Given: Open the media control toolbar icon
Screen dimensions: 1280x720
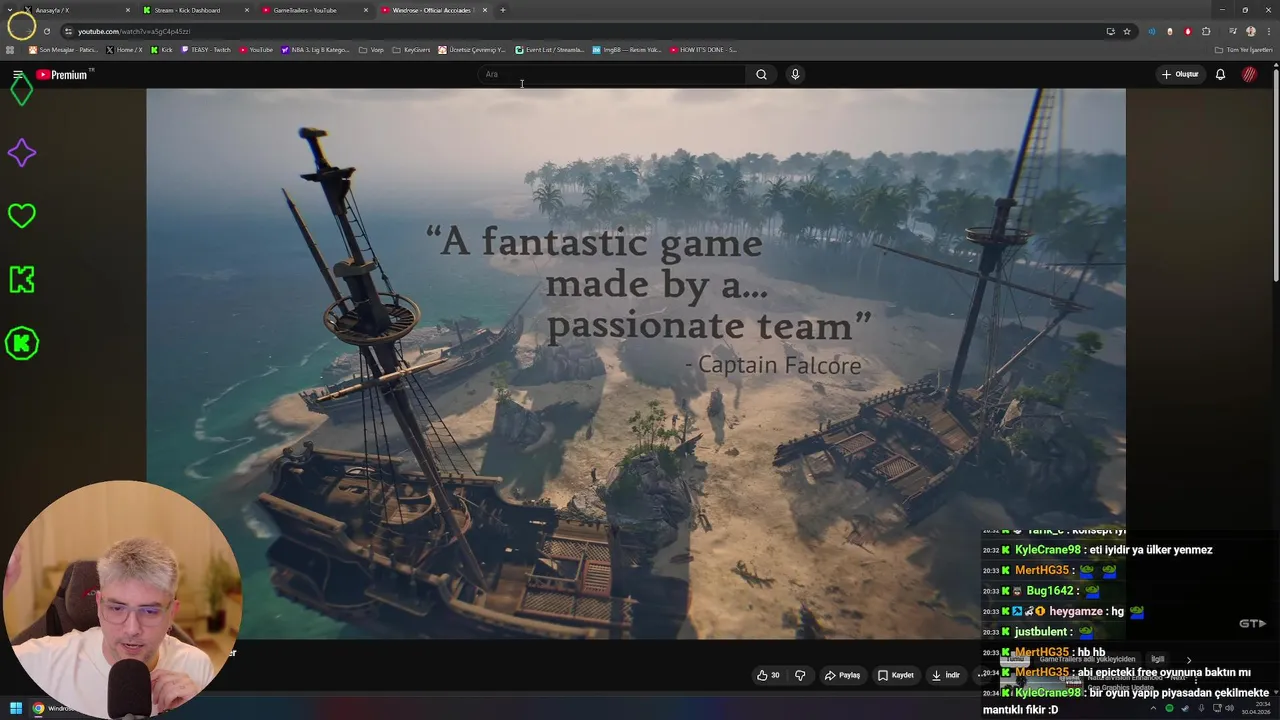Looking at the screenshot, I should click(1233, 31).
